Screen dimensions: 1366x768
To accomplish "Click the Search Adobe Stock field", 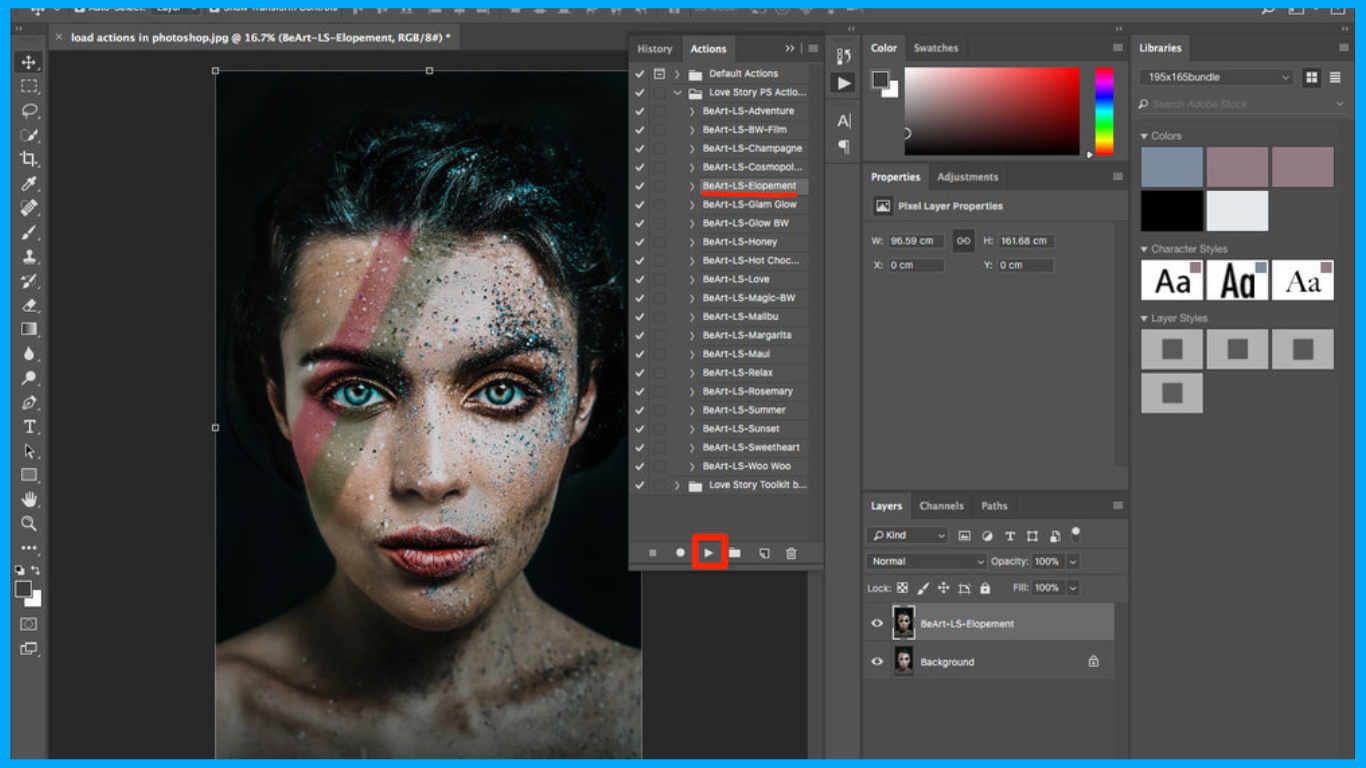I will [1243, 104].
